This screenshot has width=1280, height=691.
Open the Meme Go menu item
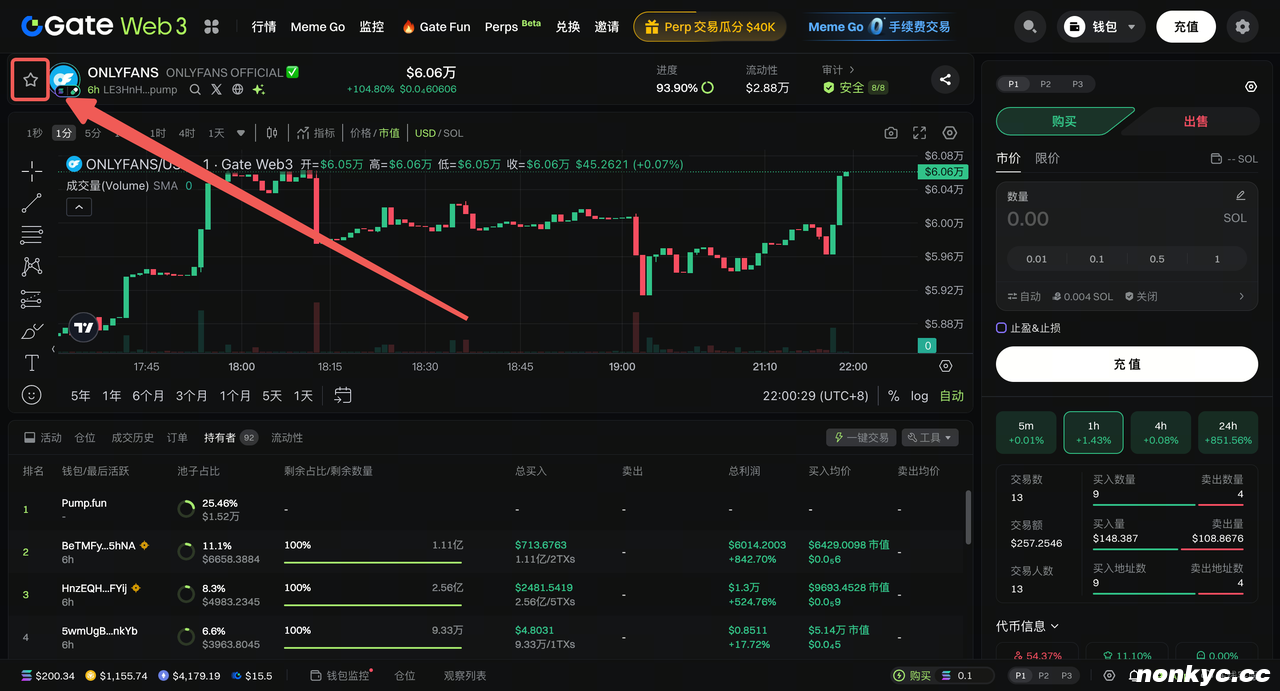[317, 27]
